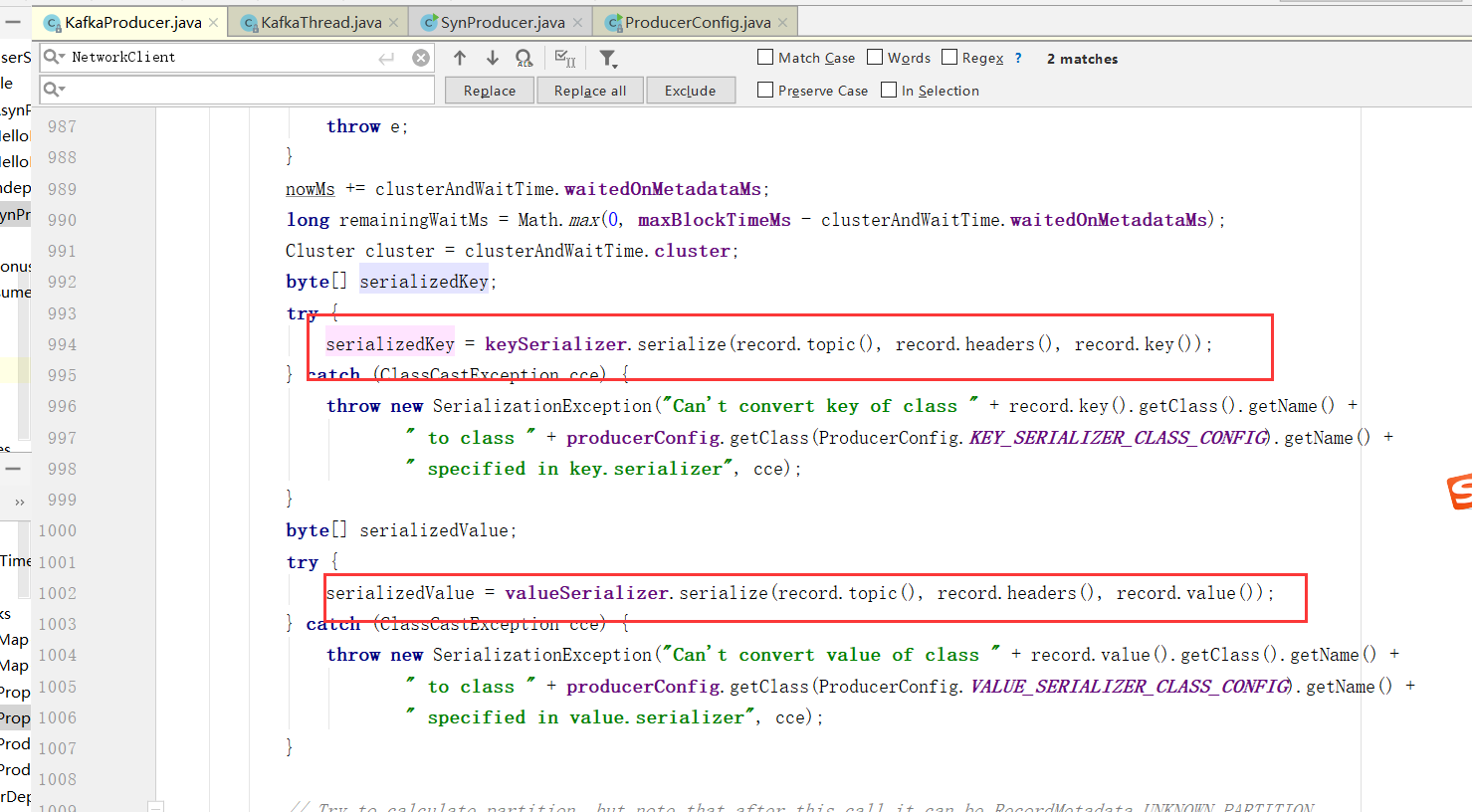Image resolution: width=1472 pixels, height=812 pixels.
Task: Click the Exclude button
Action: [x=691, y=91]
